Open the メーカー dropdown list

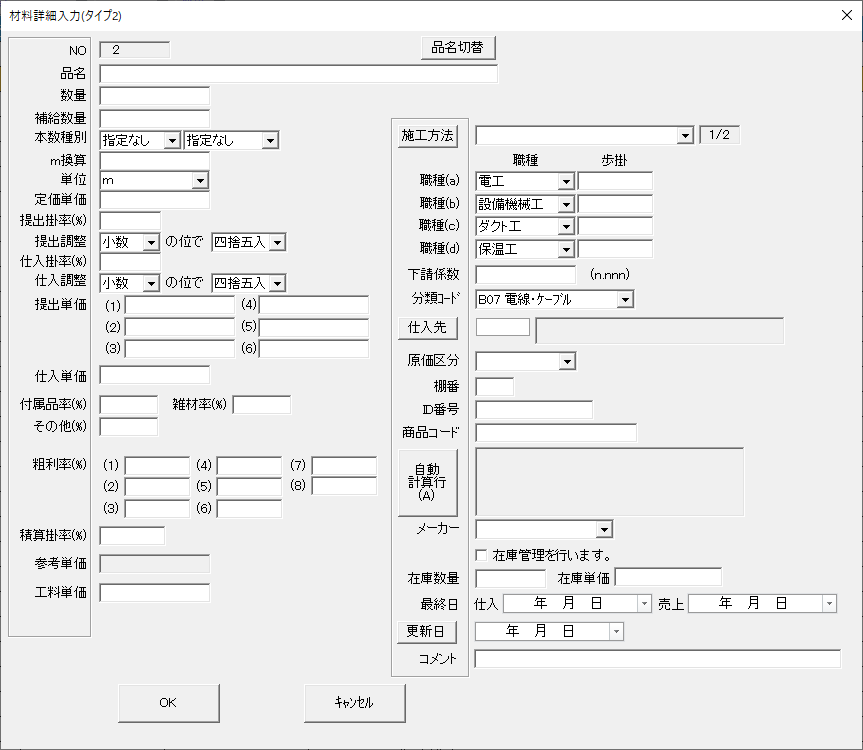pyautogui.click(x=604, y=530)
